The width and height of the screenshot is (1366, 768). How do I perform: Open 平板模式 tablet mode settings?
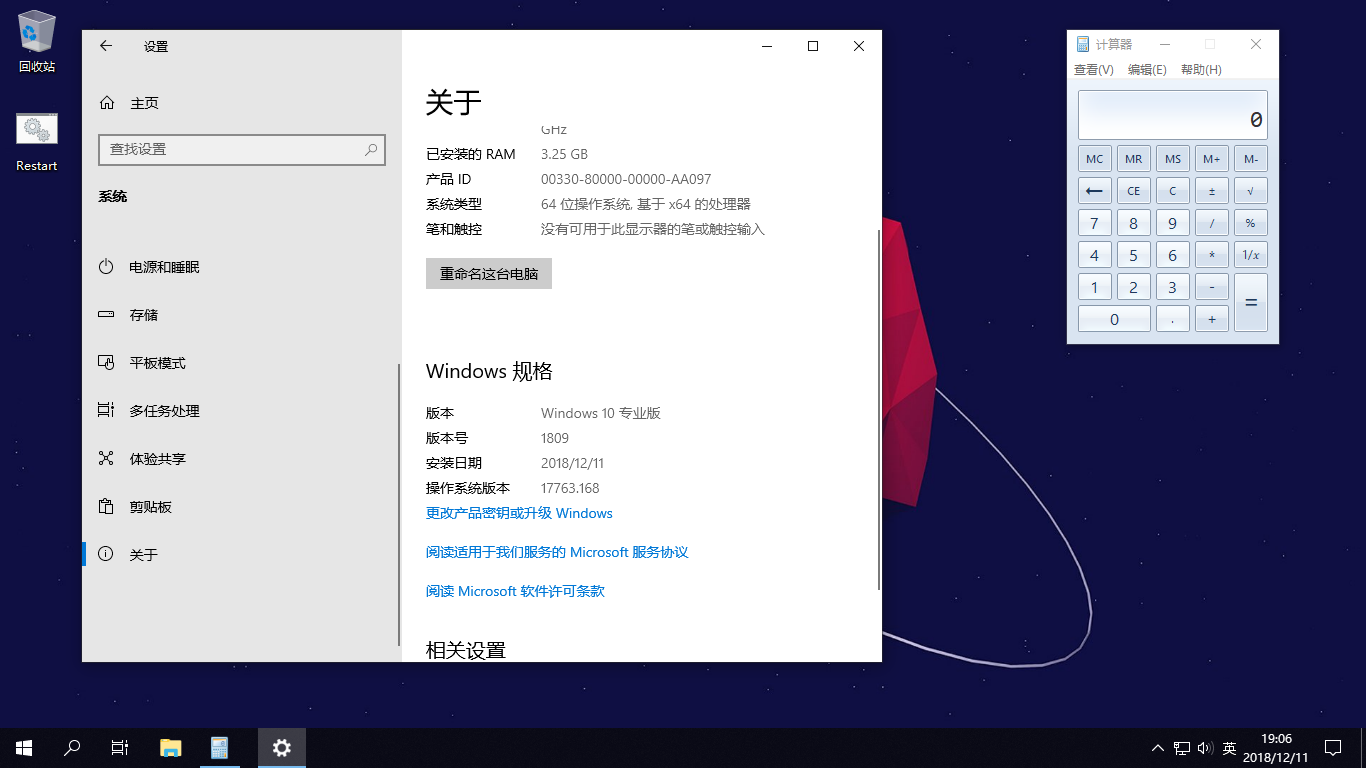coord(157,363)
